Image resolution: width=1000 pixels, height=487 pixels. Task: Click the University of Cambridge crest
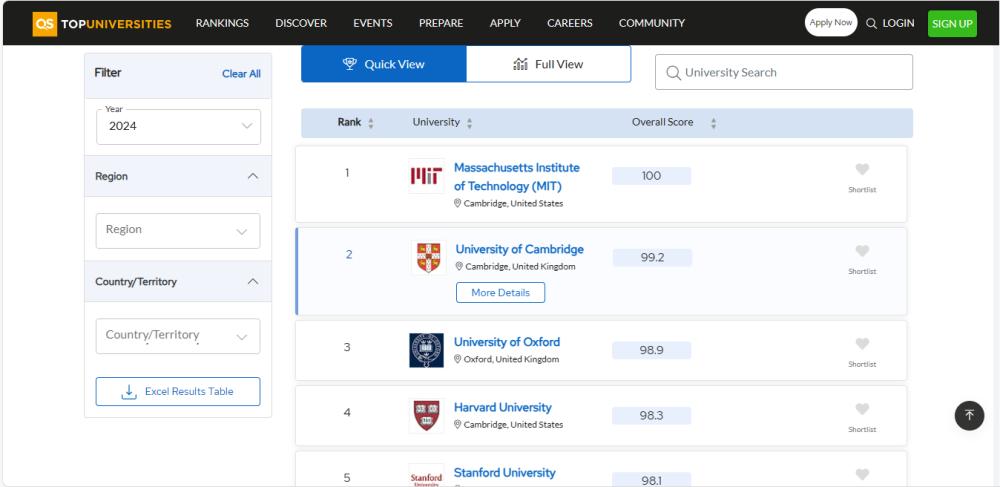(x=428, y=258)
